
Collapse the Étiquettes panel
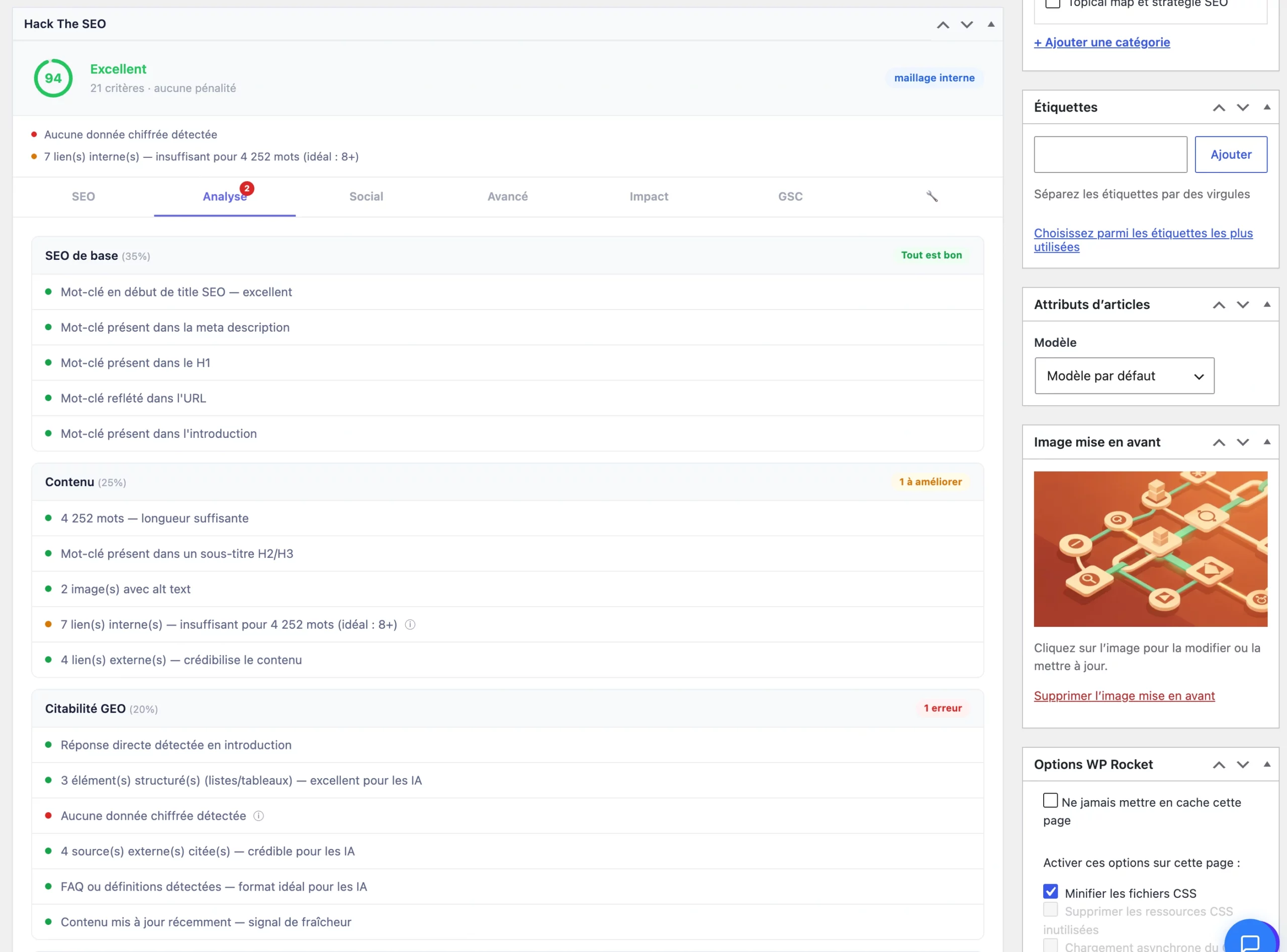pyautogui.click(x=1267, y=107)
